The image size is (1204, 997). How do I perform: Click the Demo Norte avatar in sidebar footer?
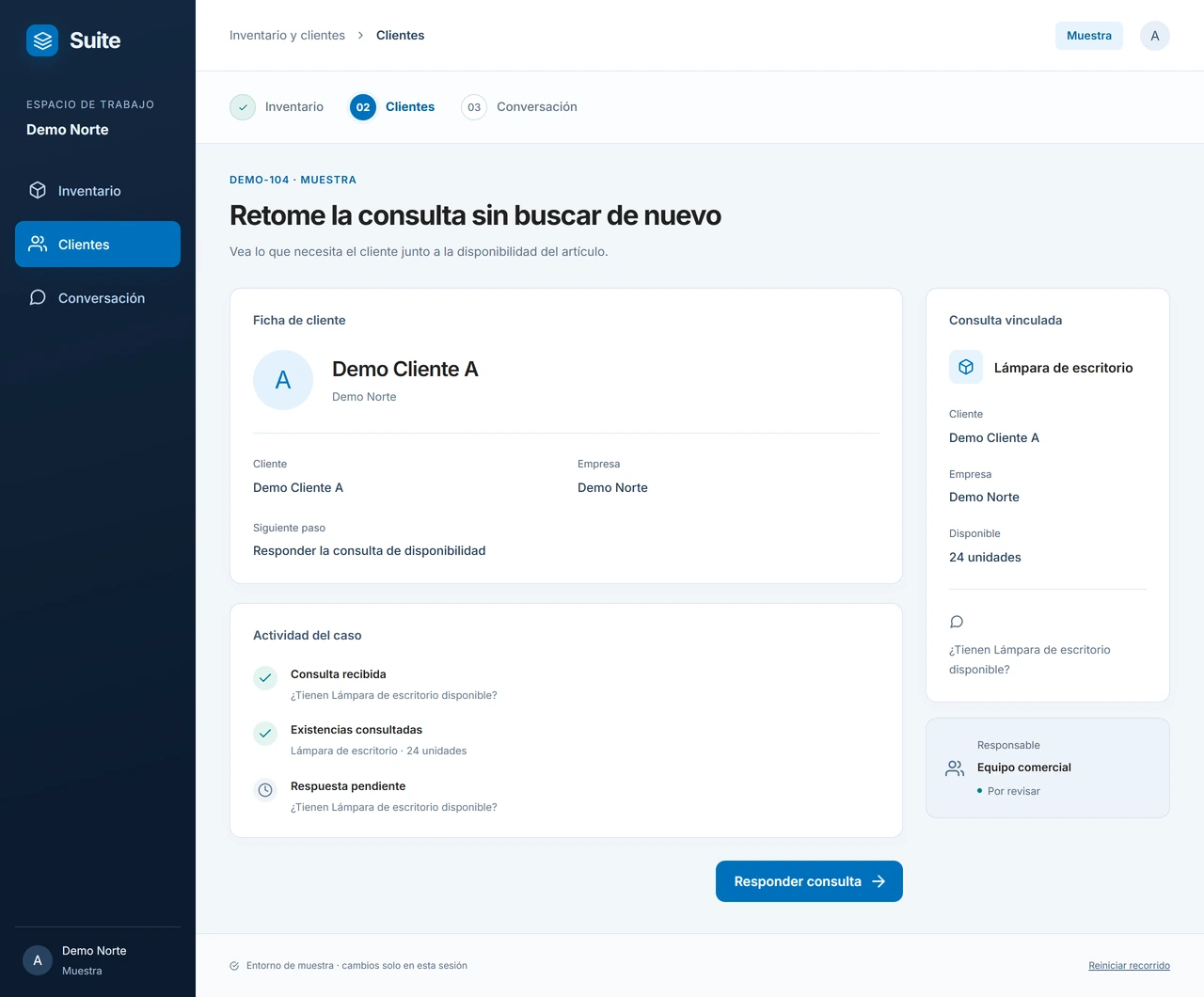click(x=38, y=960)
